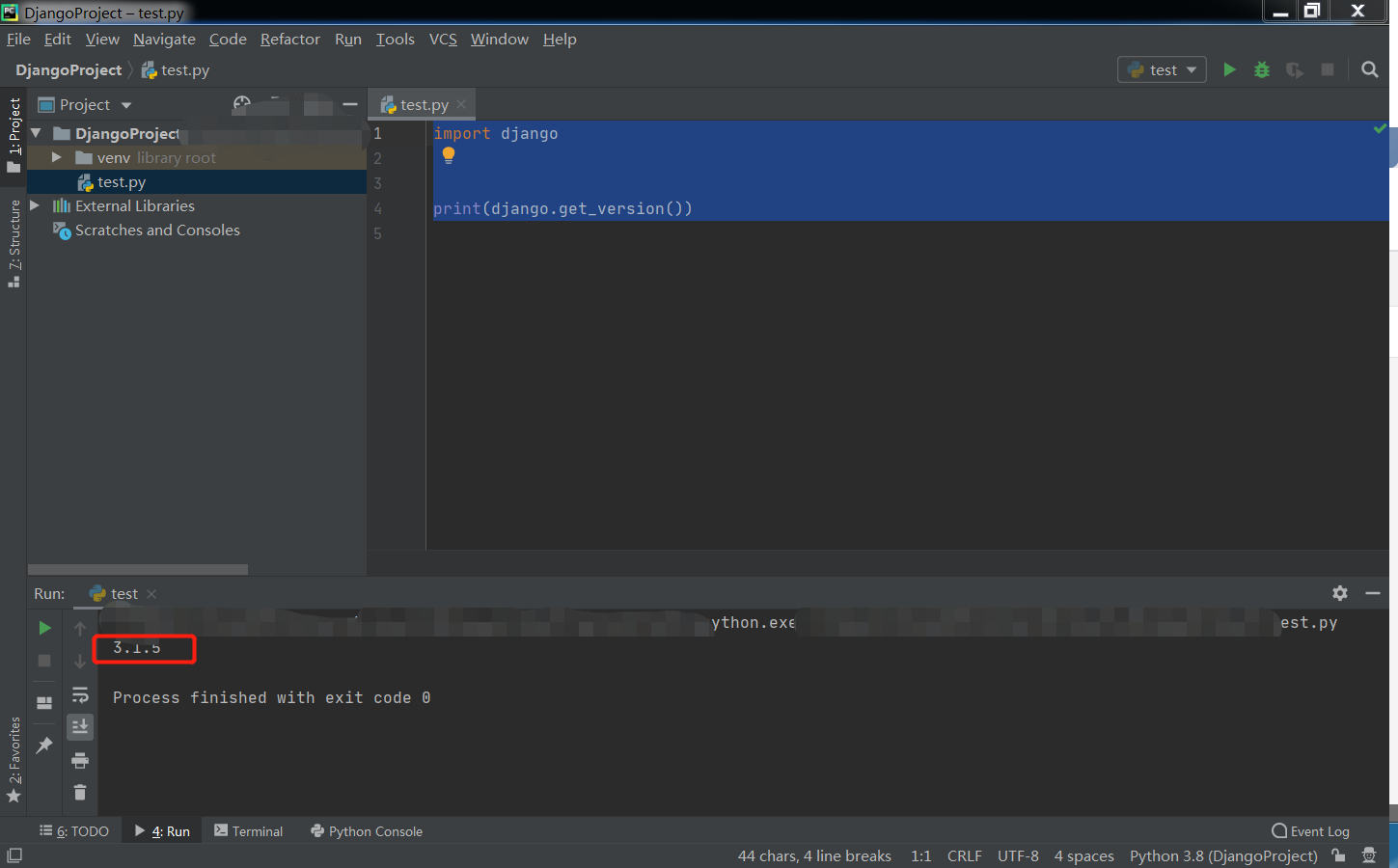
Task: Click the Project panel horizontal scrollbar
Action: [x=138, y=569]
